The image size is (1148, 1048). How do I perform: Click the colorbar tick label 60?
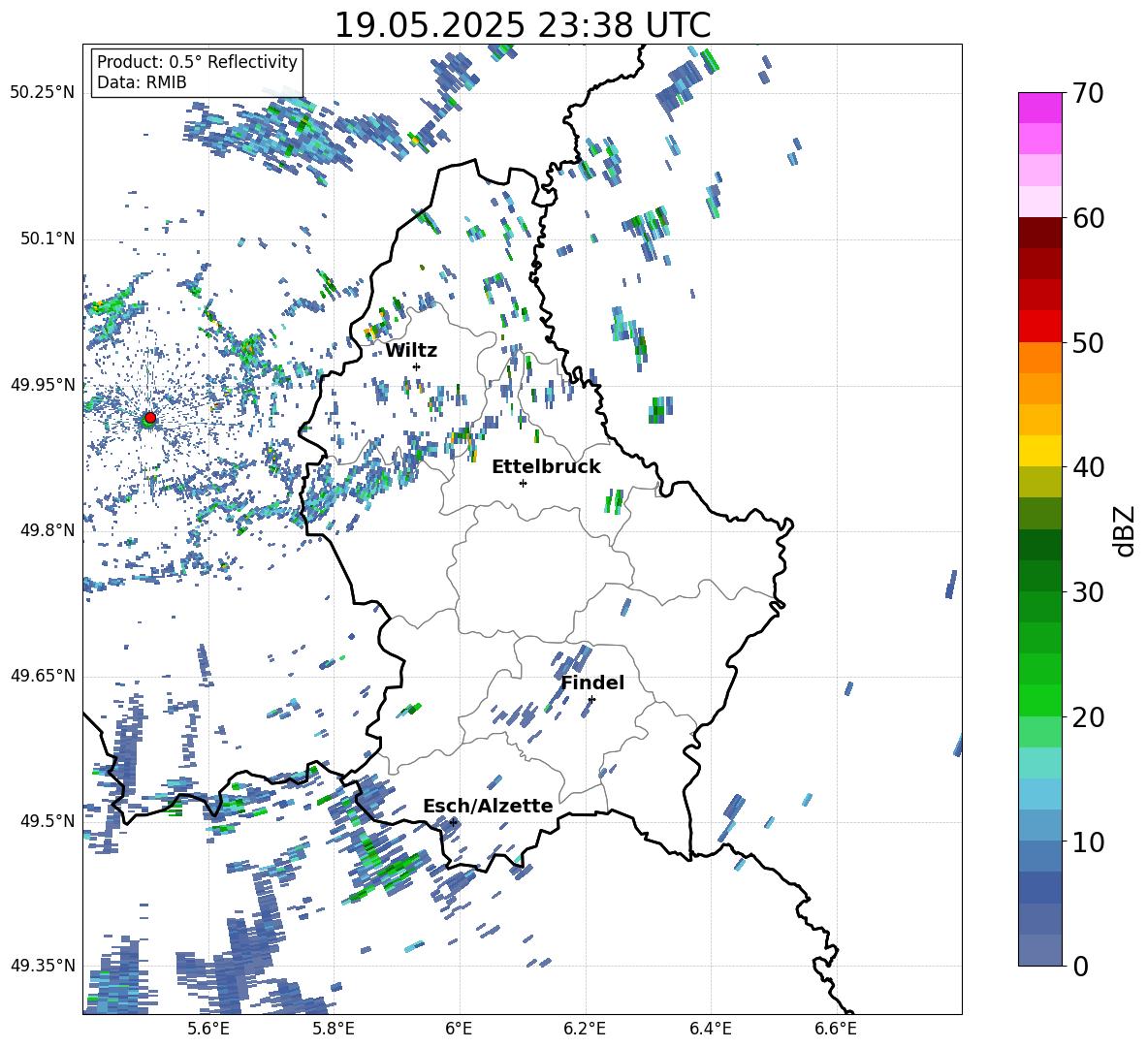click(1088, 218)
